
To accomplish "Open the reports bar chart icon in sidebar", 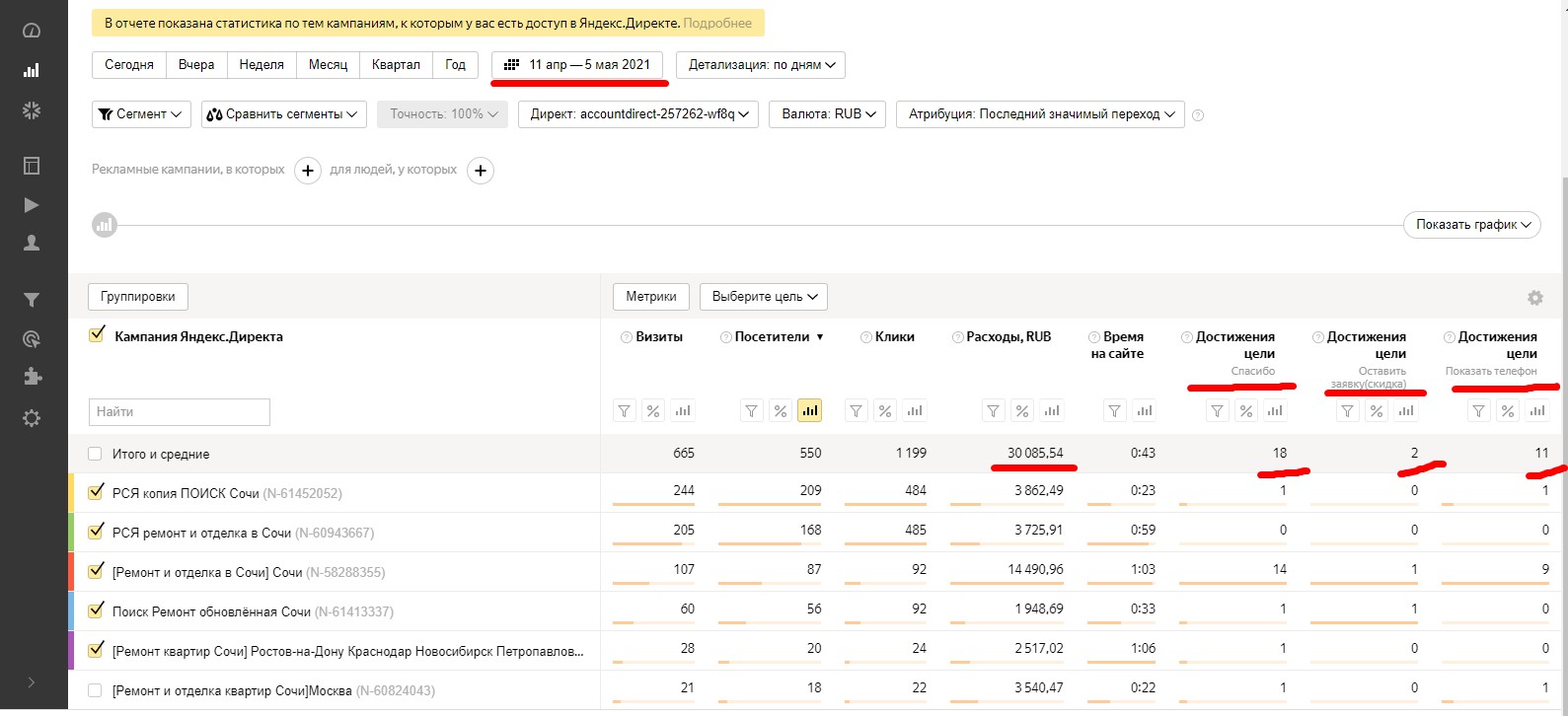I will [x=32, y=70].
